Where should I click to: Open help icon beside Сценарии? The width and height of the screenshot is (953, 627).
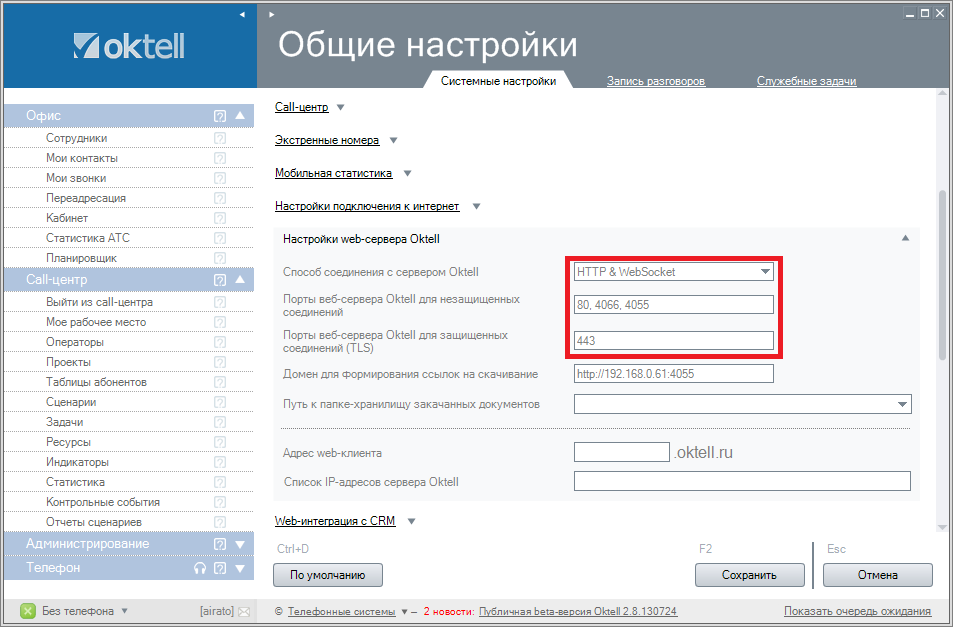click(220, 402)
